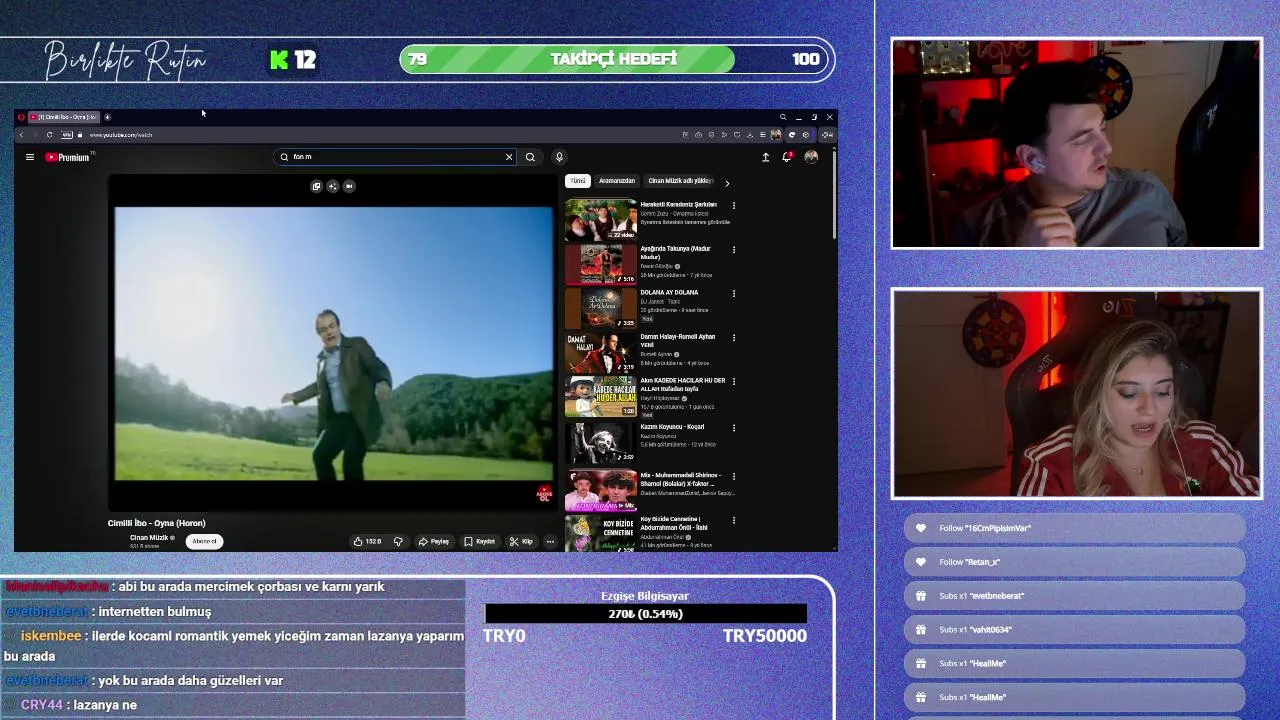Click Follow 'Retan_x' event row
The width and height of the screenshot is (1280, 720).
tap(1075, 562)
